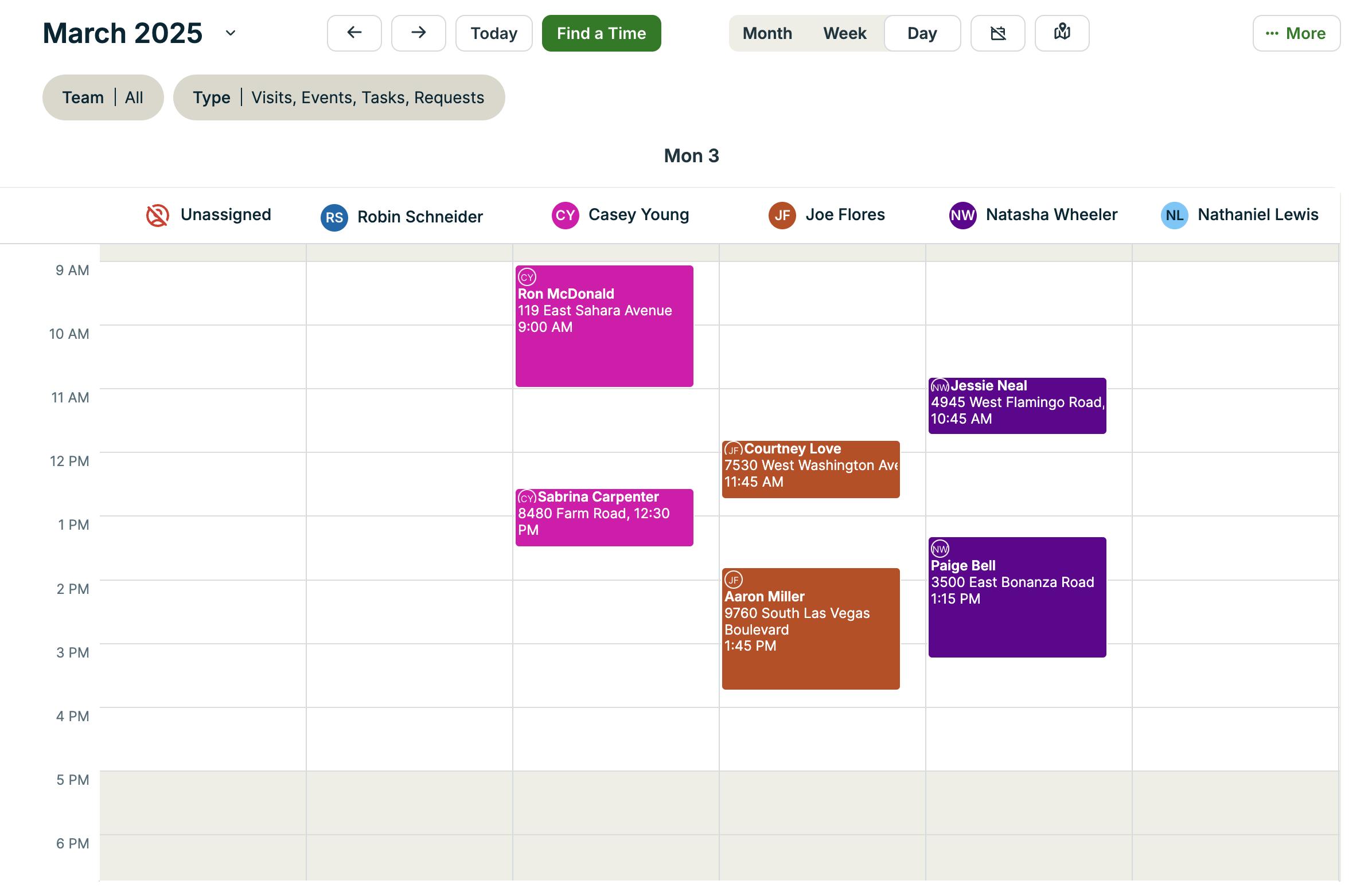Open the map view icon
The height and width of the screenshot is (892, 1372).
point(1061,33)
